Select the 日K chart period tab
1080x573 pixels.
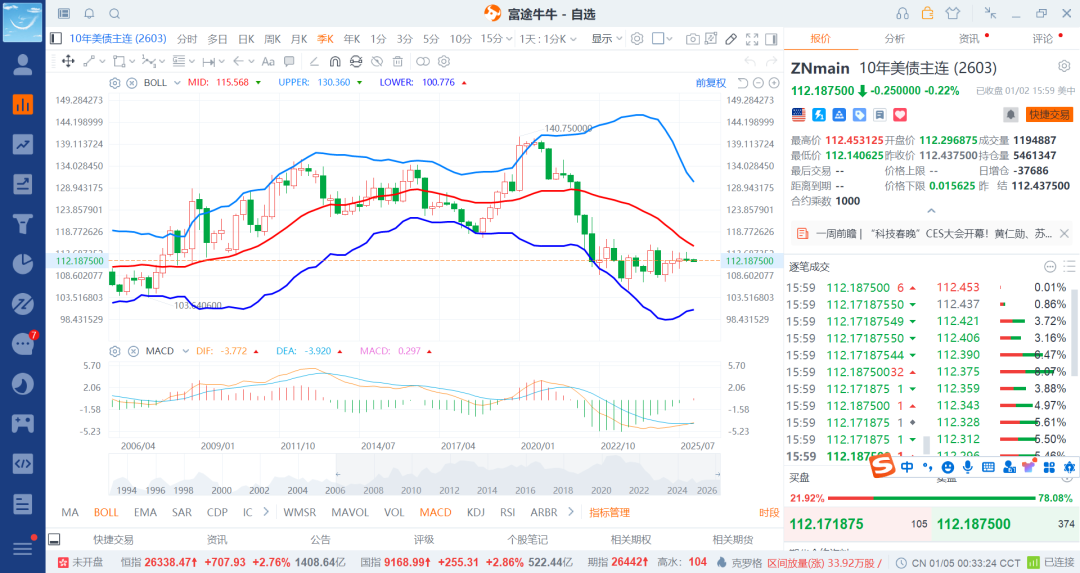(x=246, y=39)
